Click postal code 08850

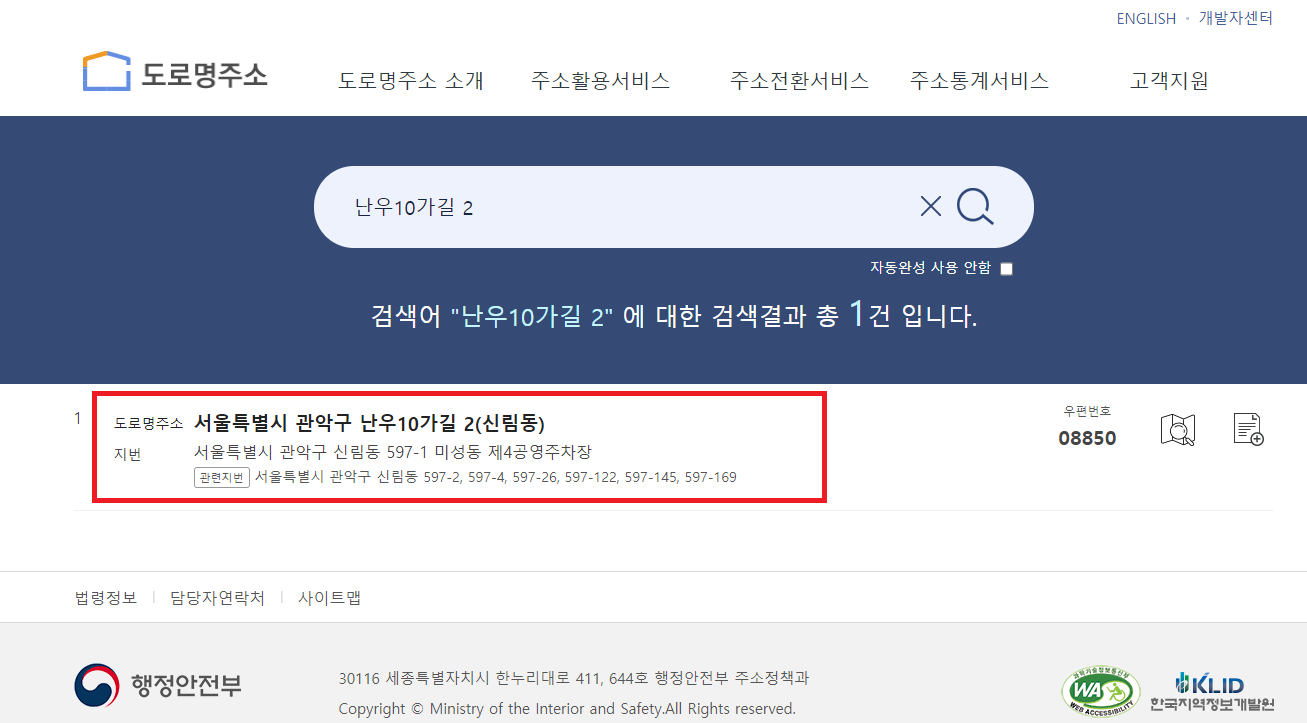(x=1087, y=438)
